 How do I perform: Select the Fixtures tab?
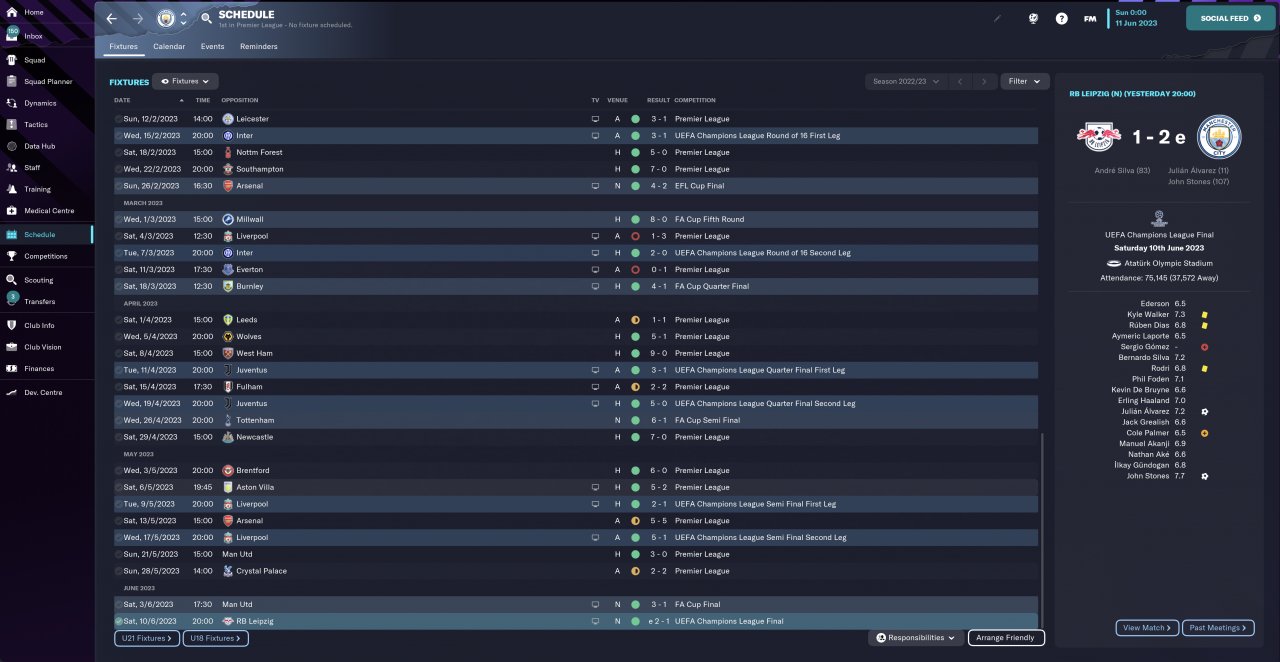coord(123,46)
